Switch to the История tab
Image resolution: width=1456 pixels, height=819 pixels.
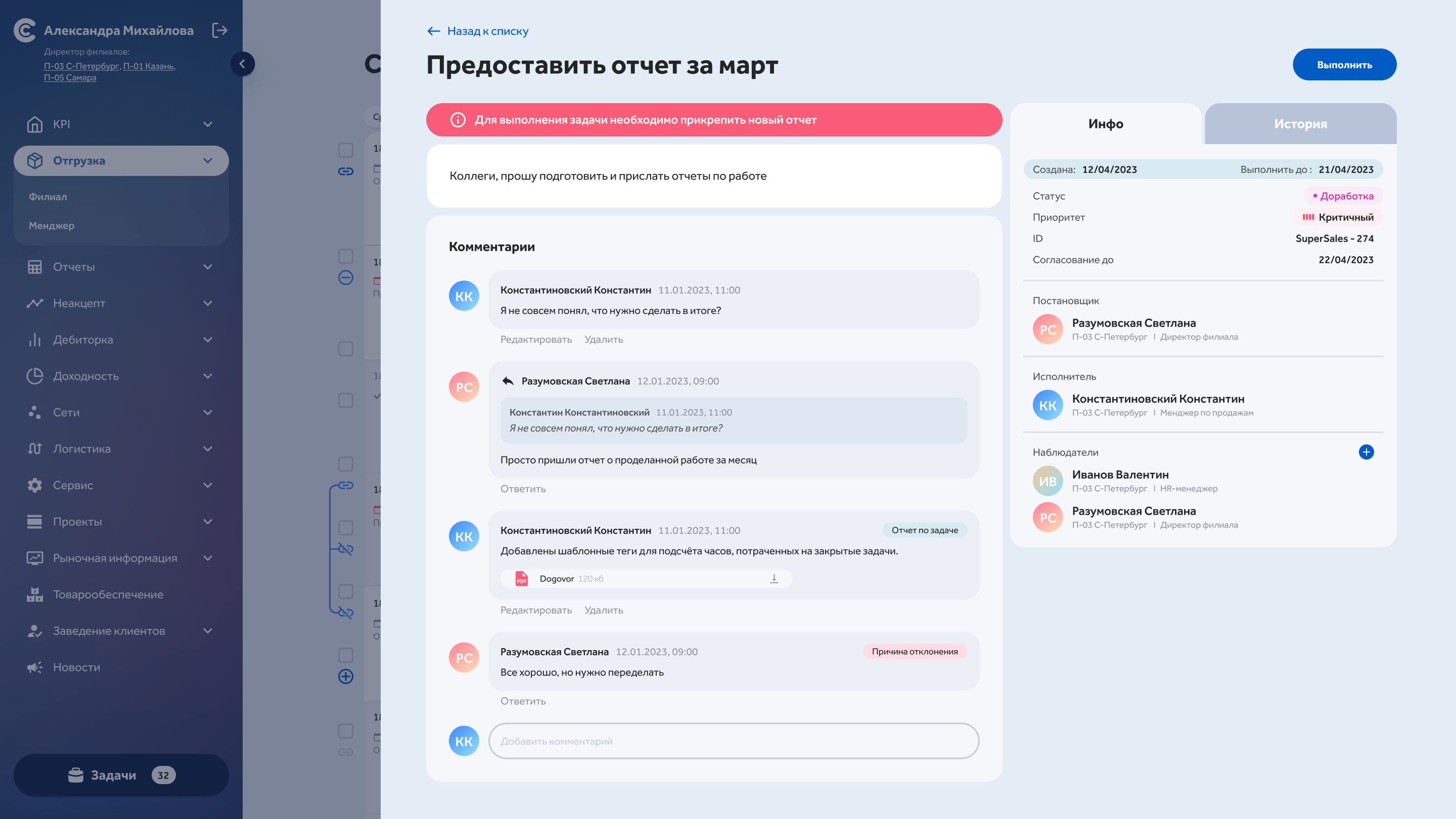click(x=1300, y=124)
